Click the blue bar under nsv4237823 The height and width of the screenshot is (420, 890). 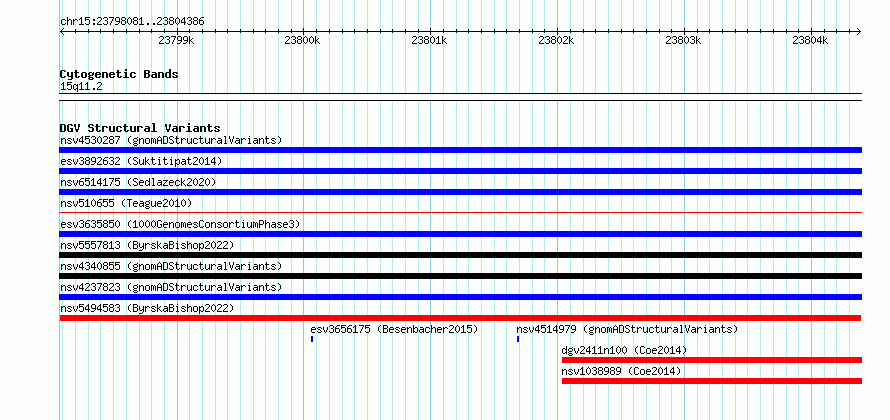(461, 297)
